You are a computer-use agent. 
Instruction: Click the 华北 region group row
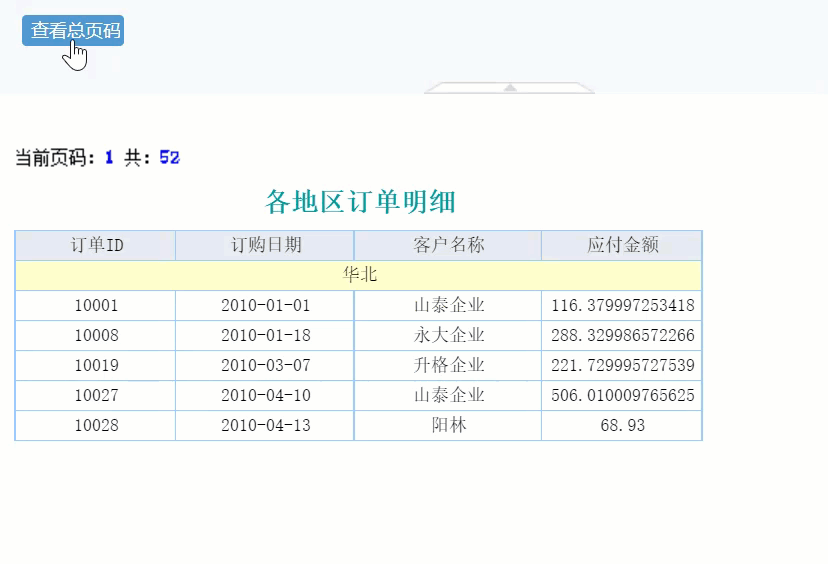pos(359,275)
